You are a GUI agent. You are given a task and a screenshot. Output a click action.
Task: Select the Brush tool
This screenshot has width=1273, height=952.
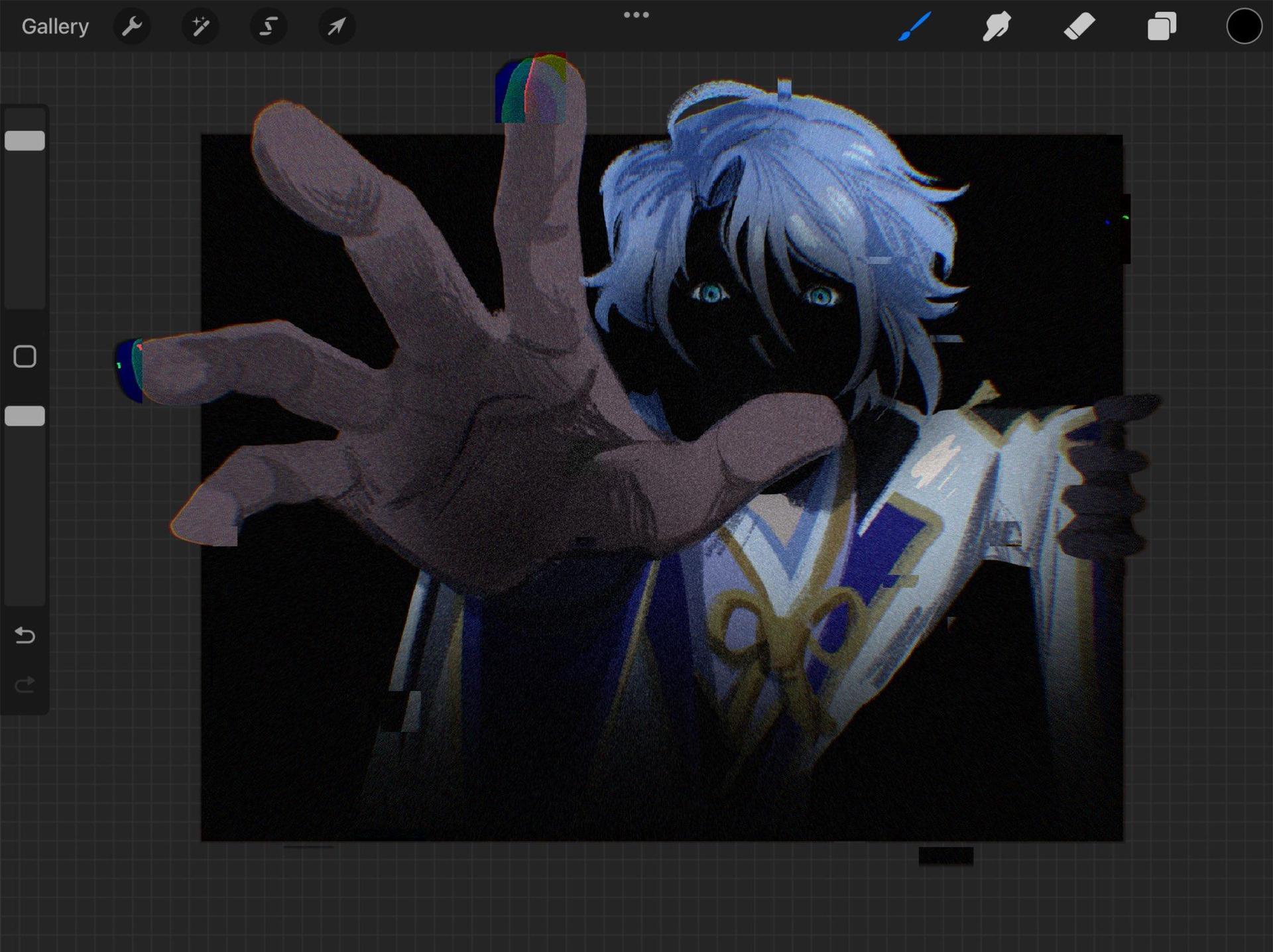(x=914, y=27)
